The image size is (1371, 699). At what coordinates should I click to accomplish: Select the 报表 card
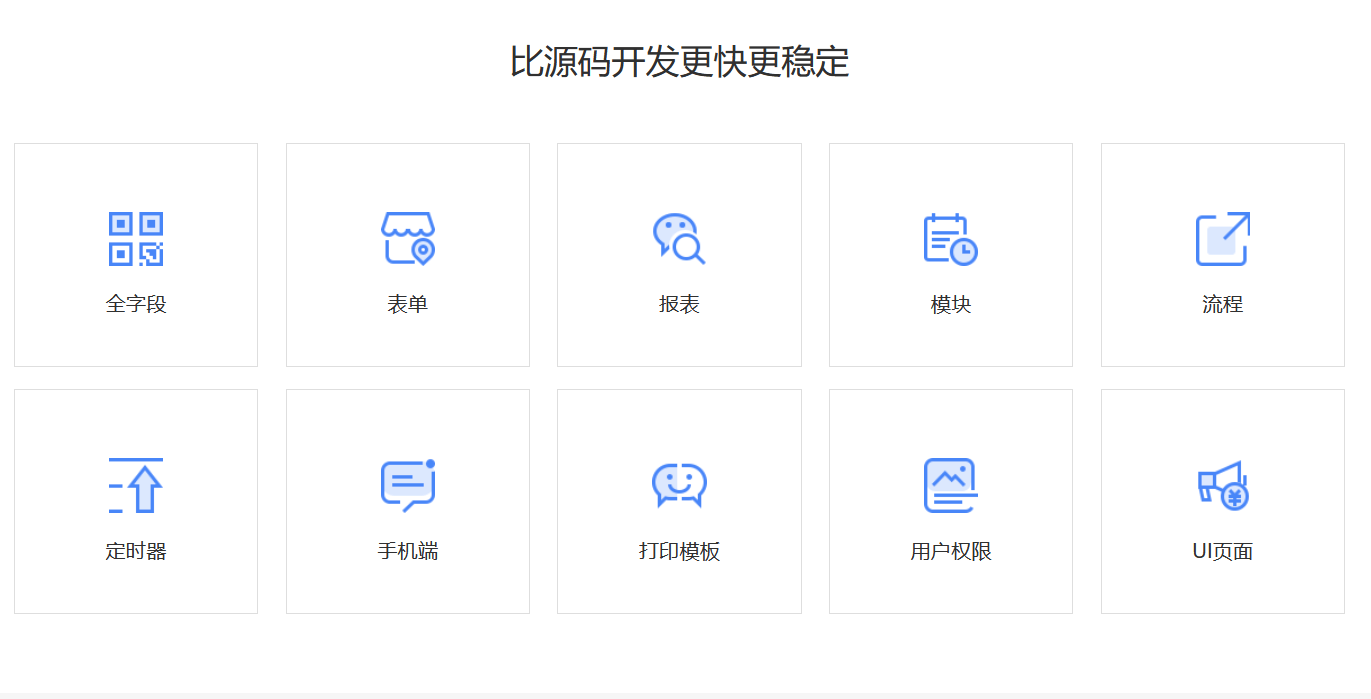679,254
